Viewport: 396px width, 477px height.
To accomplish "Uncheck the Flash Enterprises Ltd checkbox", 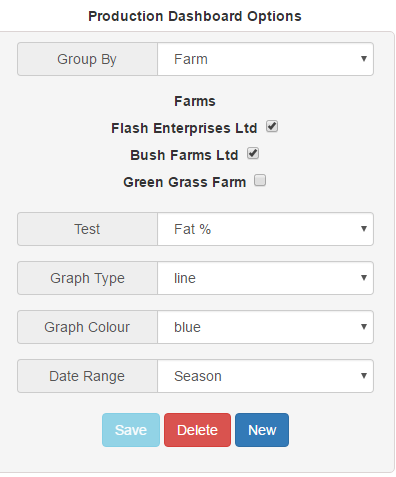I will pyautogui.click(x=272, y=127).
